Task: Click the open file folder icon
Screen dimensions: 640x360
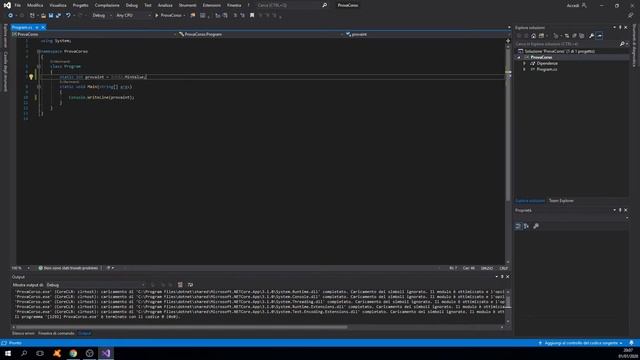Action: coord(43,16)
